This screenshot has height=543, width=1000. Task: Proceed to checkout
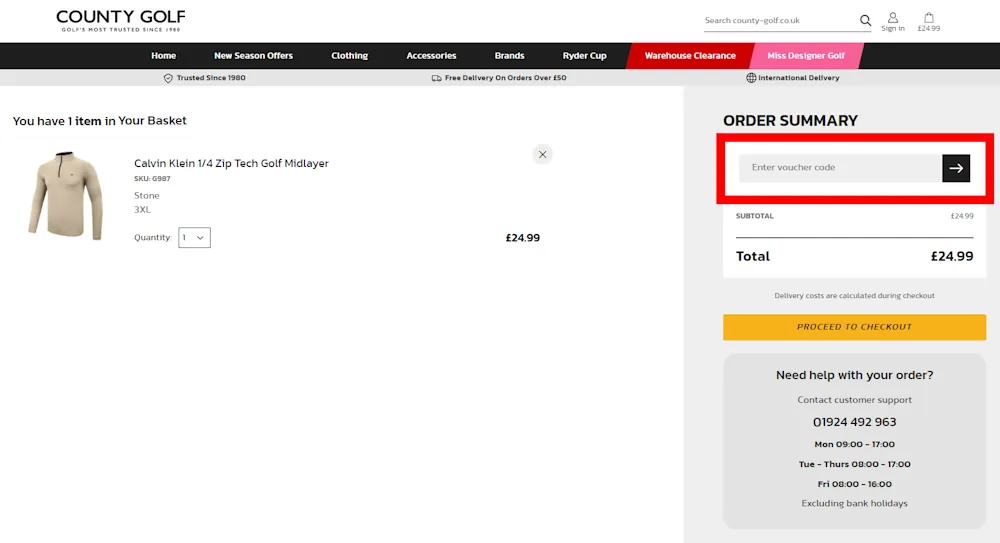tap(855, 327)
